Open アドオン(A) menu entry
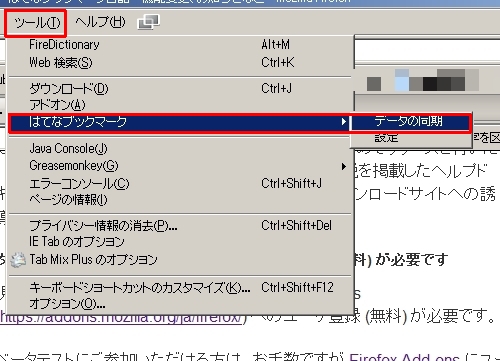 (180, 105)
